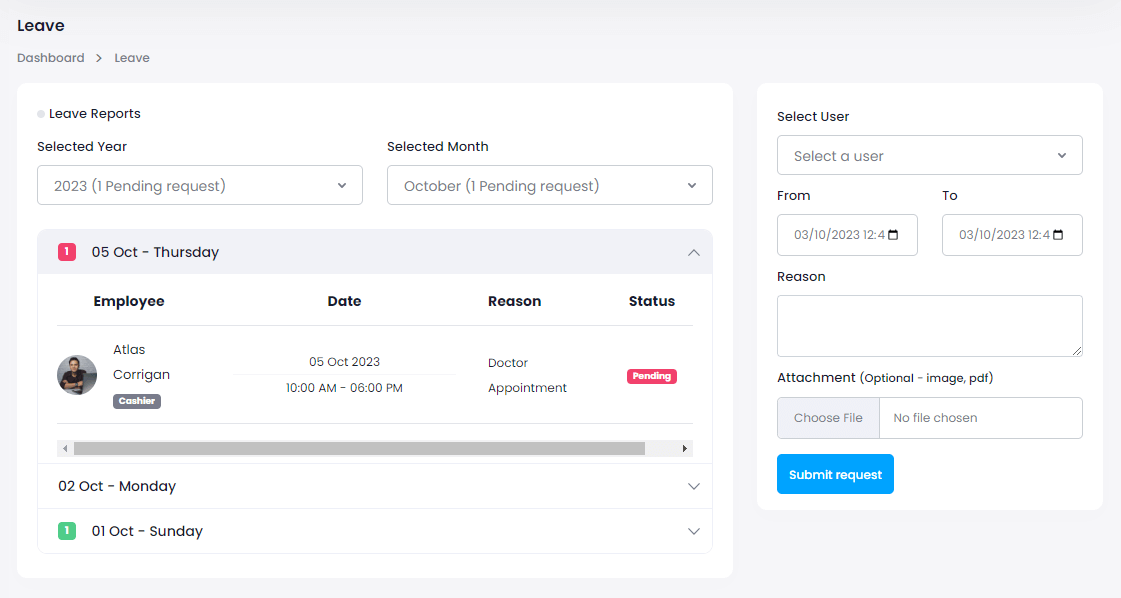Screen dimensions: 1121x598
Task: Open calendar picker in To date field
Action: pos(1058,235)
